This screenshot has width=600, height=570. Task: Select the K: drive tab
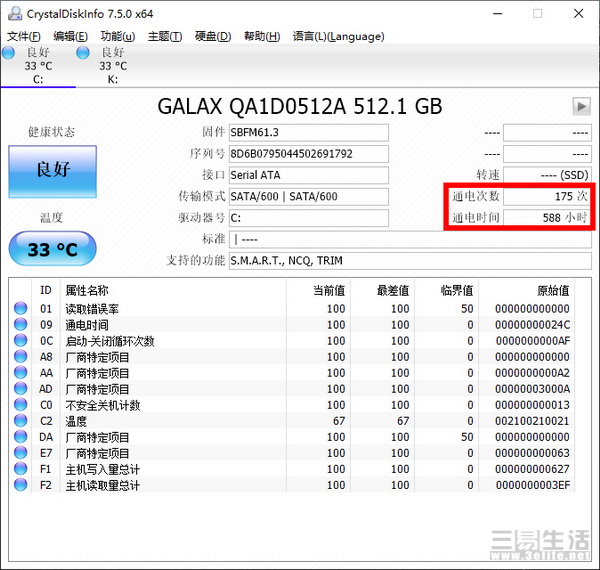(113, 66)
